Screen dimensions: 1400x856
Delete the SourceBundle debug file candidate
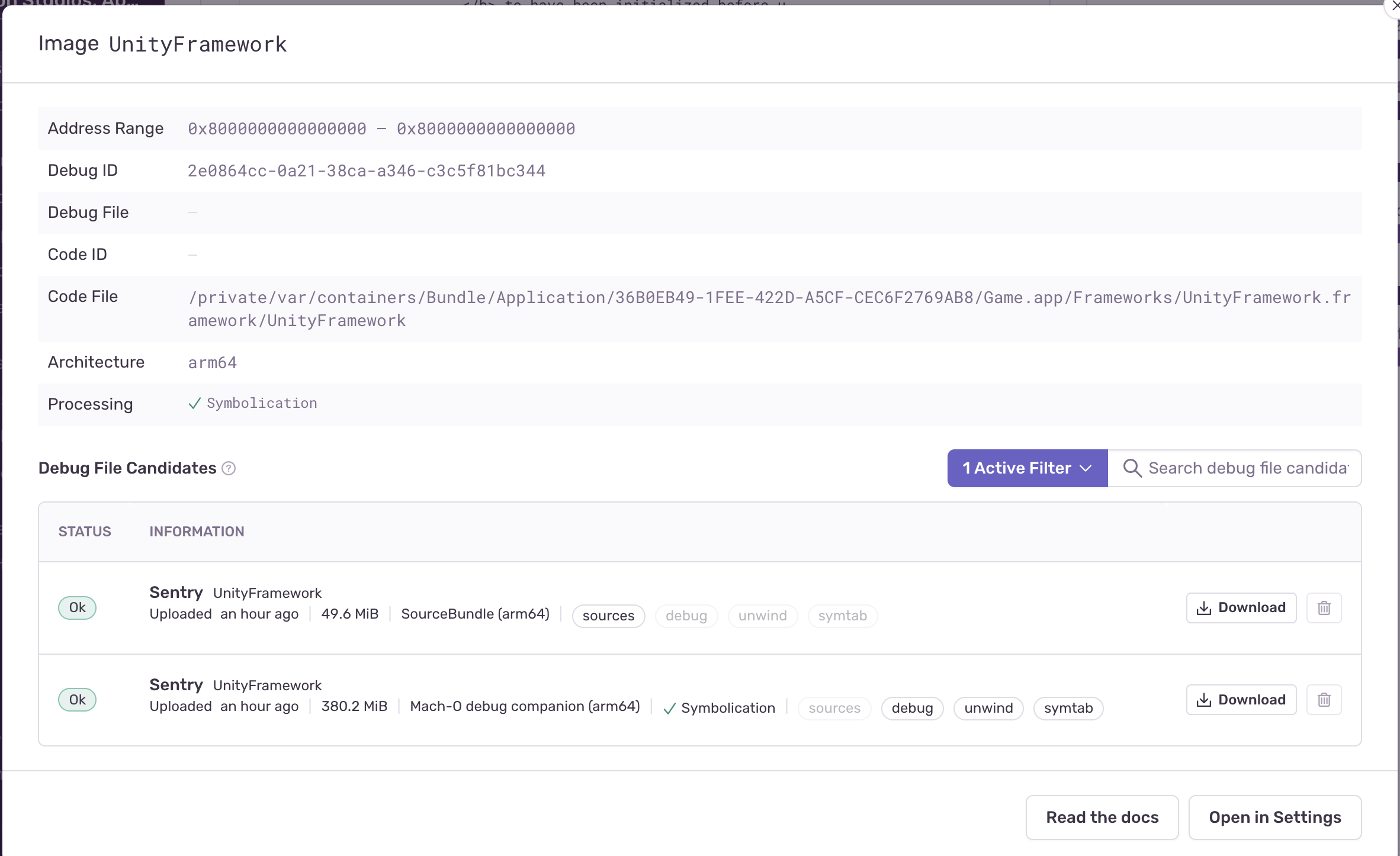click(1324, 607)
